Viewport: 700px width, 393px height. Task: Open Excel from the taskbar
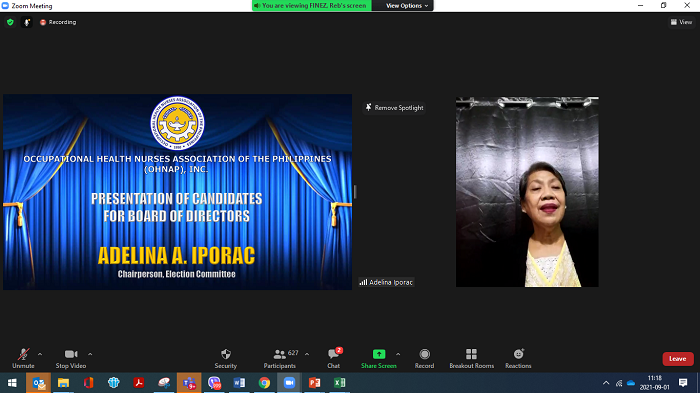pos(340,383)
